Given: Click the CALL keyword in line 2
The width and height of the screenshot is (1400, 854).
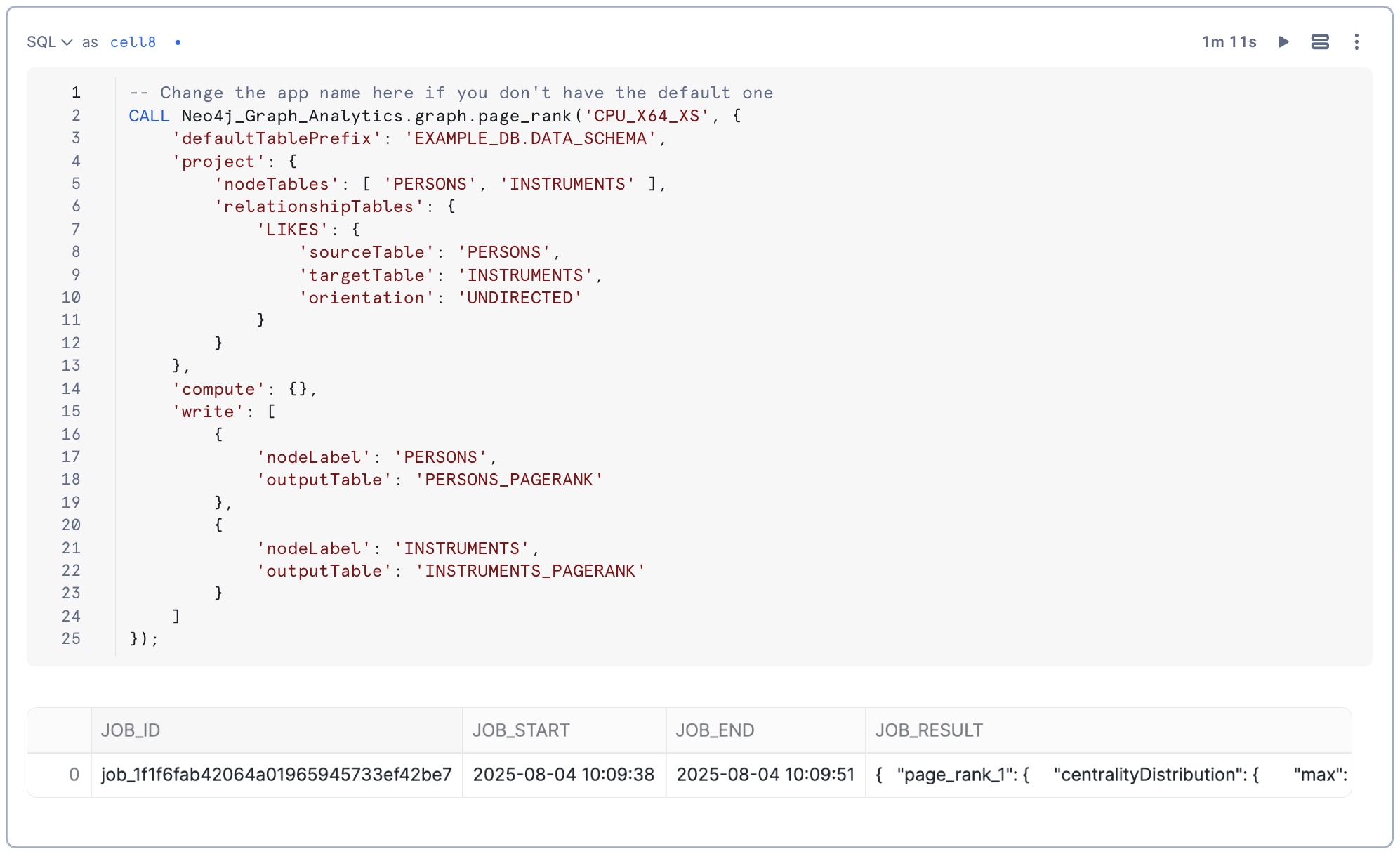Looking at the screenshot, I should (x=149, y=116).
